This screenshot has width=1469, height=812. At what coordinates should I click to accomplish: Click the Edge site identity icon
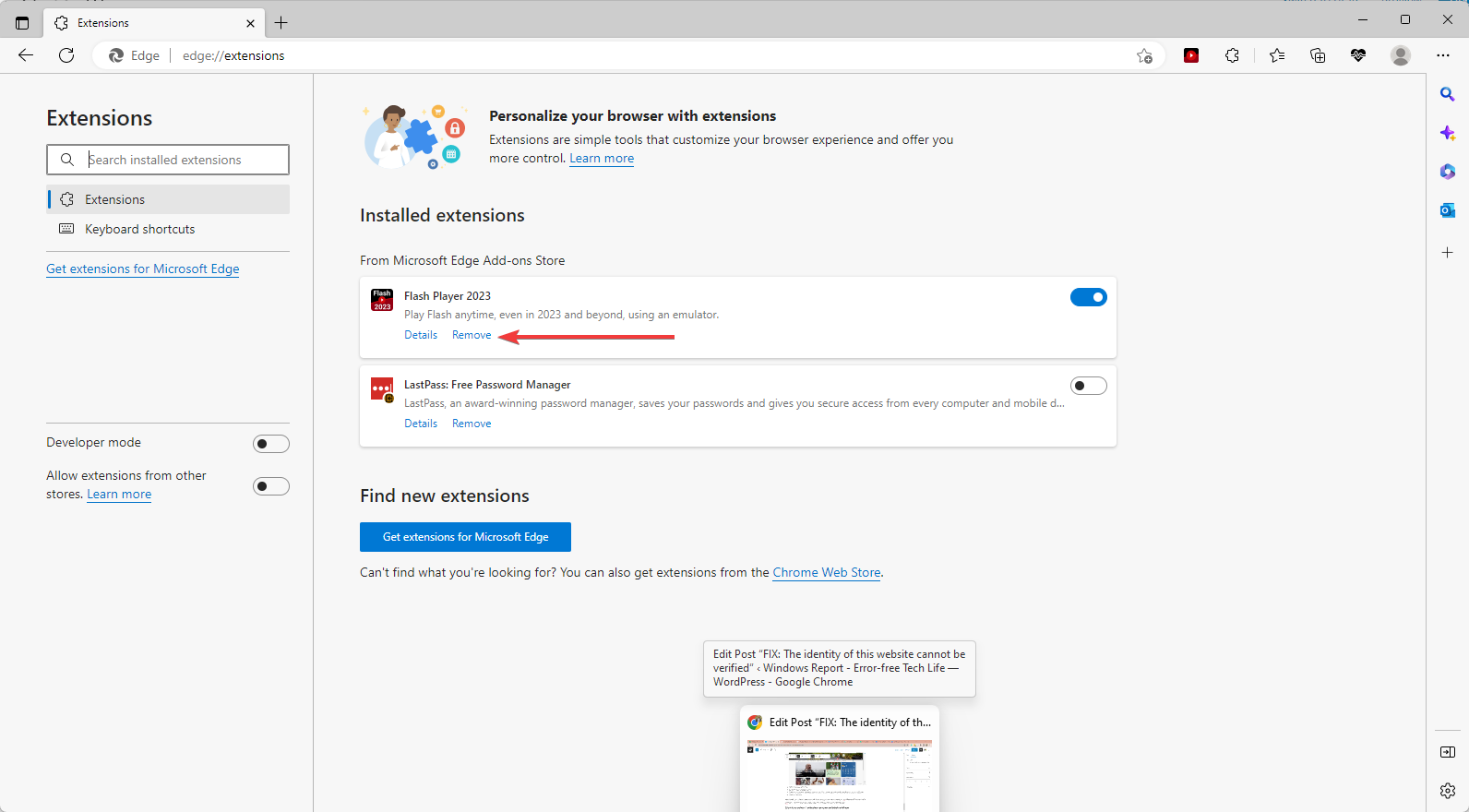(x=116, y=55)
